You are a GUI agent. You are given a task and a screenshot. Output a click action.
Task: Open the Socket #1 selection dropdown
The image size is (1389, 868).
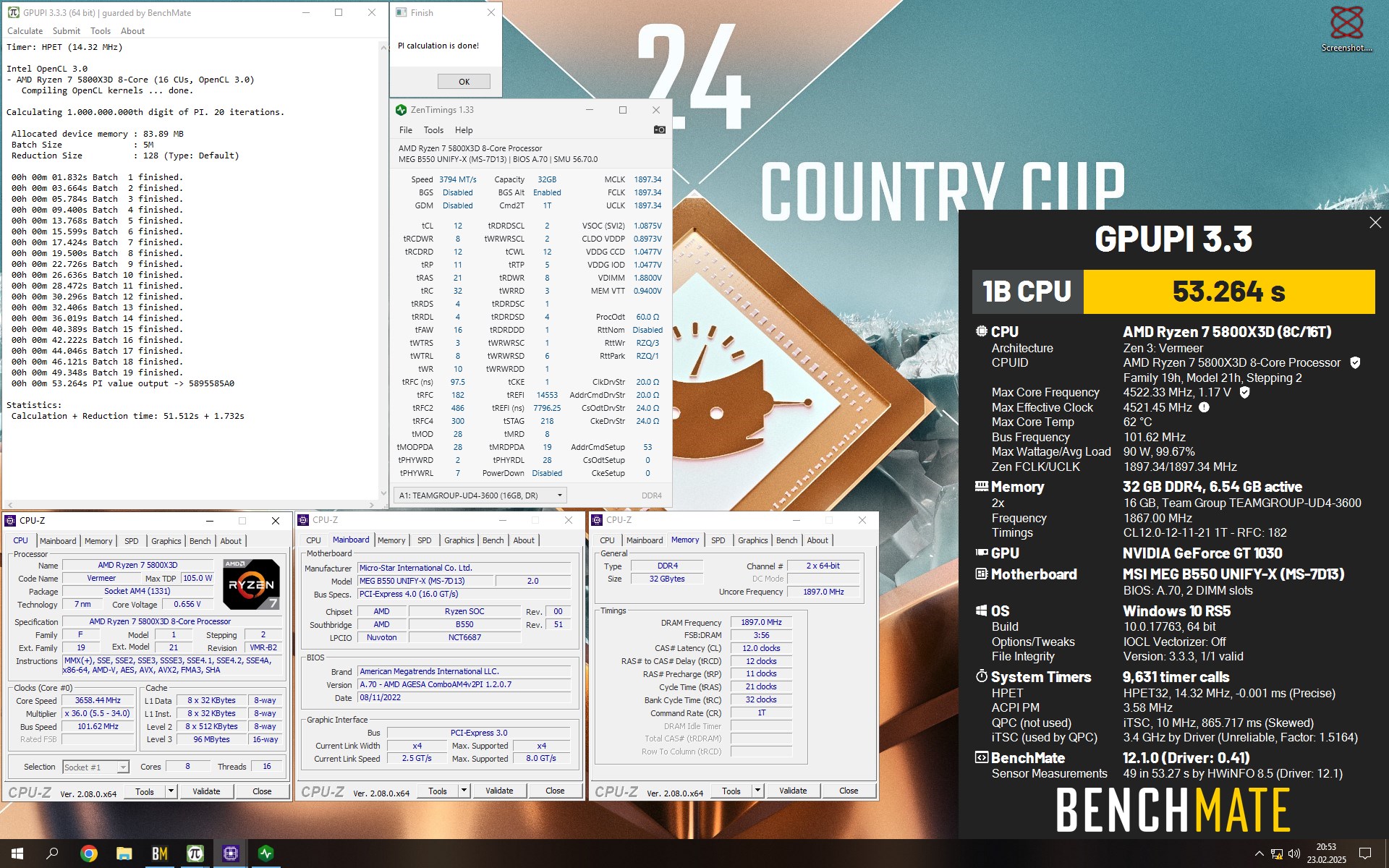tap(95, 767)
